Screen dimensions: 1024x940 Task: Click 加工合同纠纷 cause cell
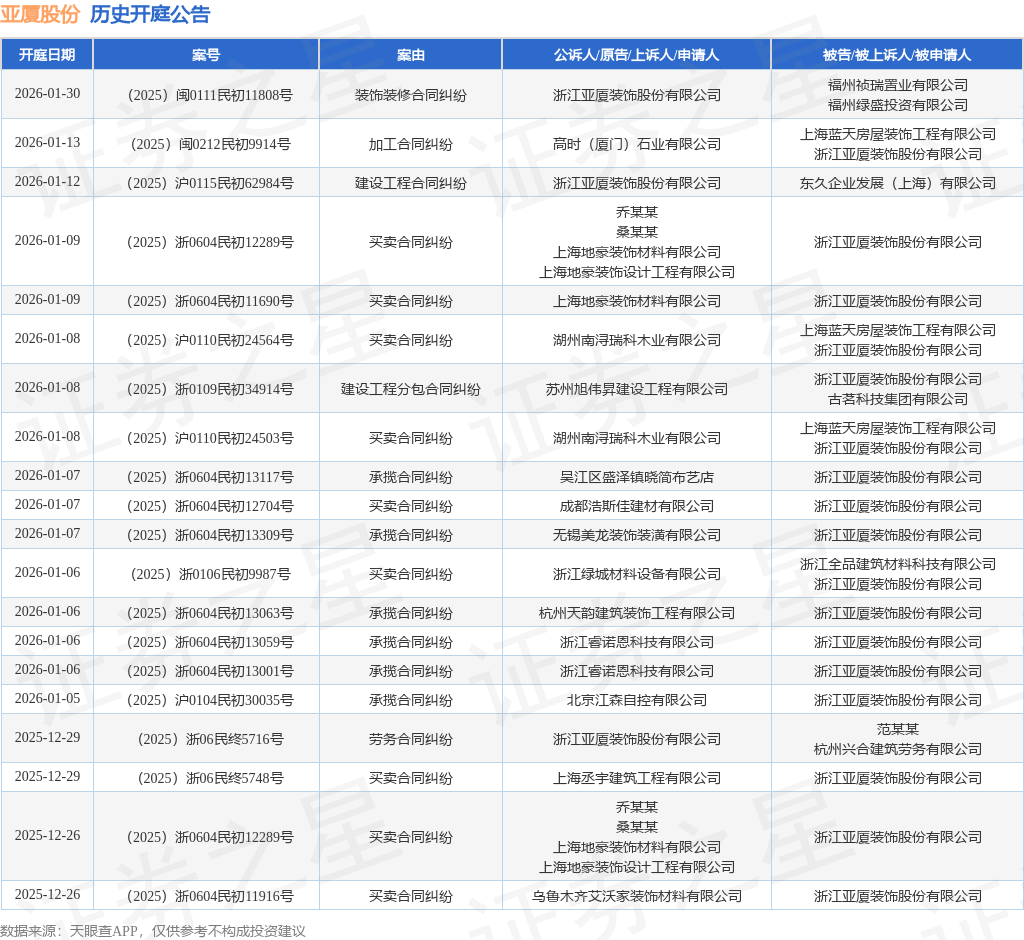click(411, 144)
